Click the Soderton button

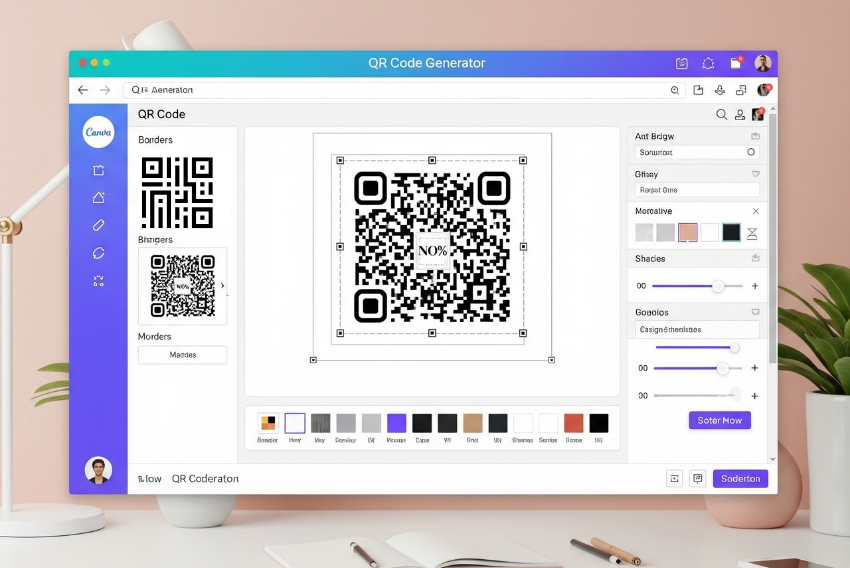740,479
